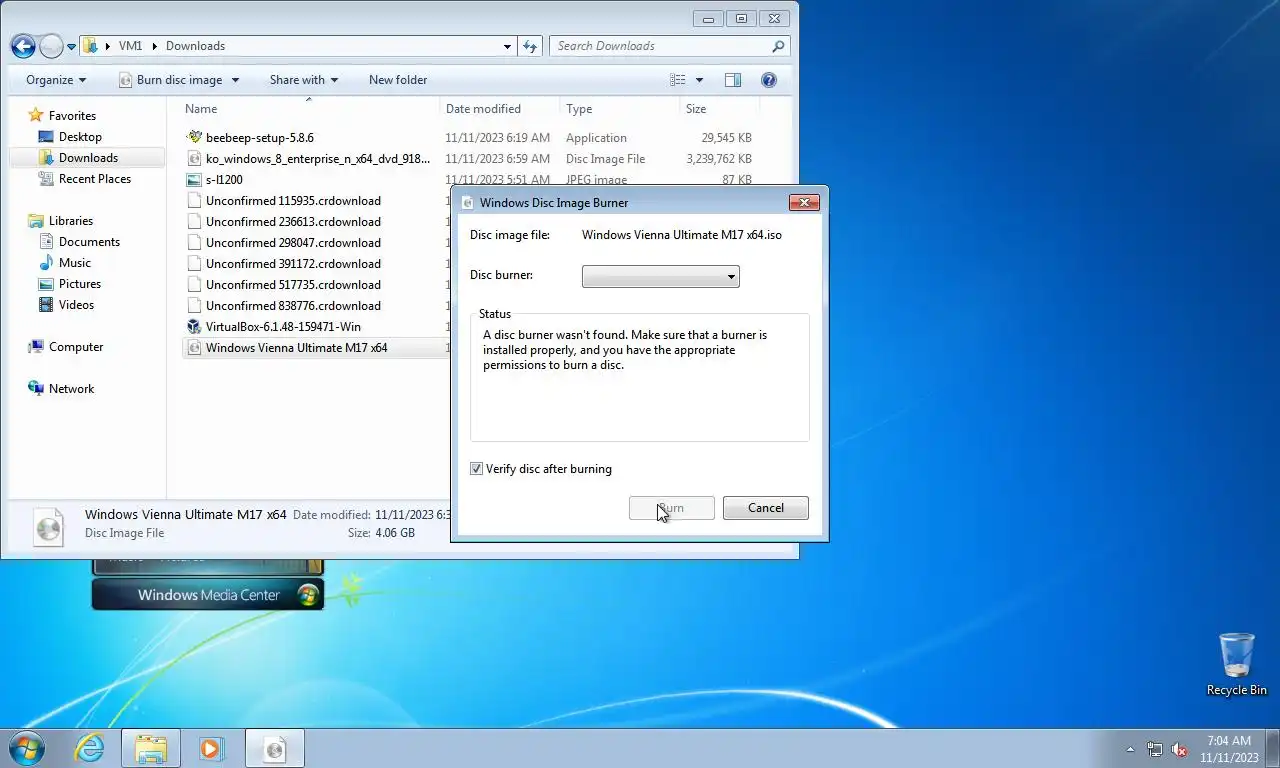Click the network tray icon
Image resolution: width=1280 pixels, height=768 pixels.
point(1155,749)
